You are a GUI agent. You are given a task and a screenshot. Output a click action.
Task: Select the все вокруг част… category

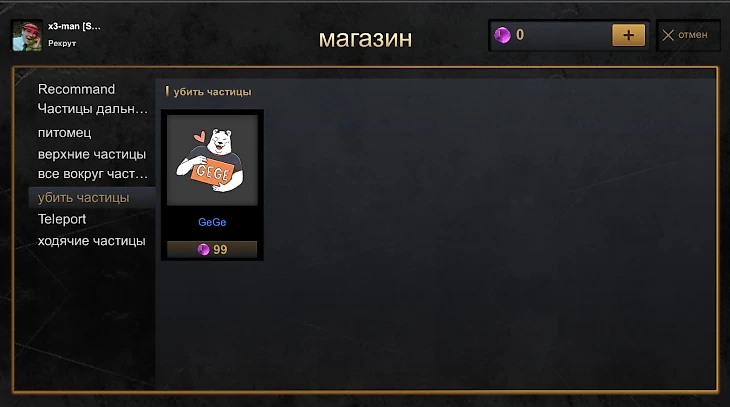click(x=92, y=174)
